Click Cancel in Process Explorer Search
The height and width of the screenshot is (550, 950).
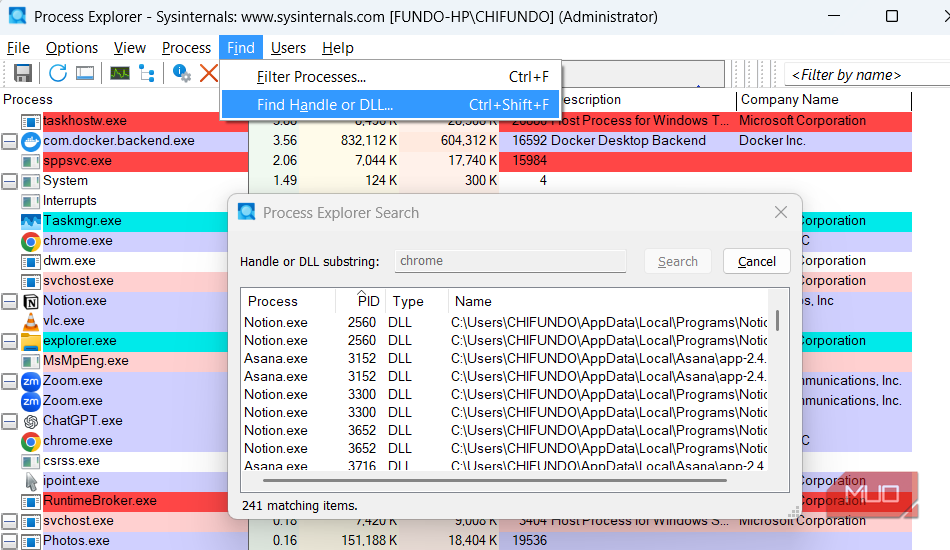pyautogui.click(x=757, y=261)
